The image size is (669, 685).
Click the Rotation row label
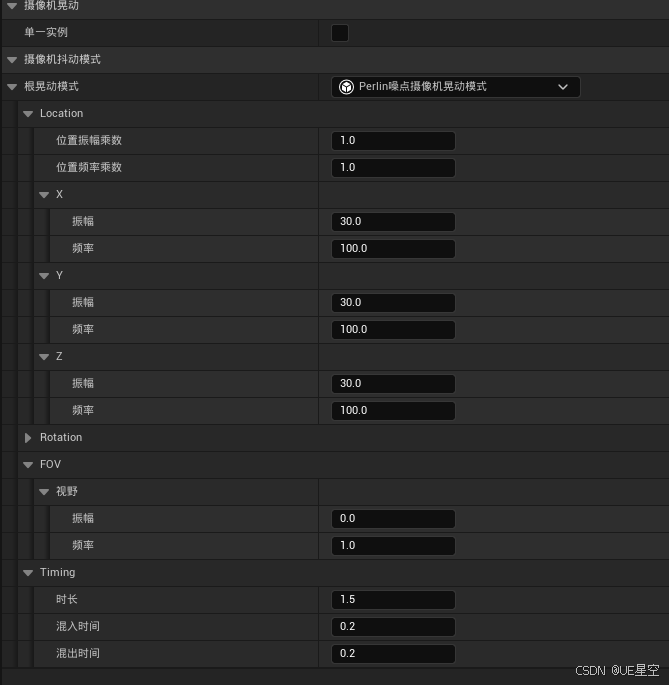[x=61, y=437]
